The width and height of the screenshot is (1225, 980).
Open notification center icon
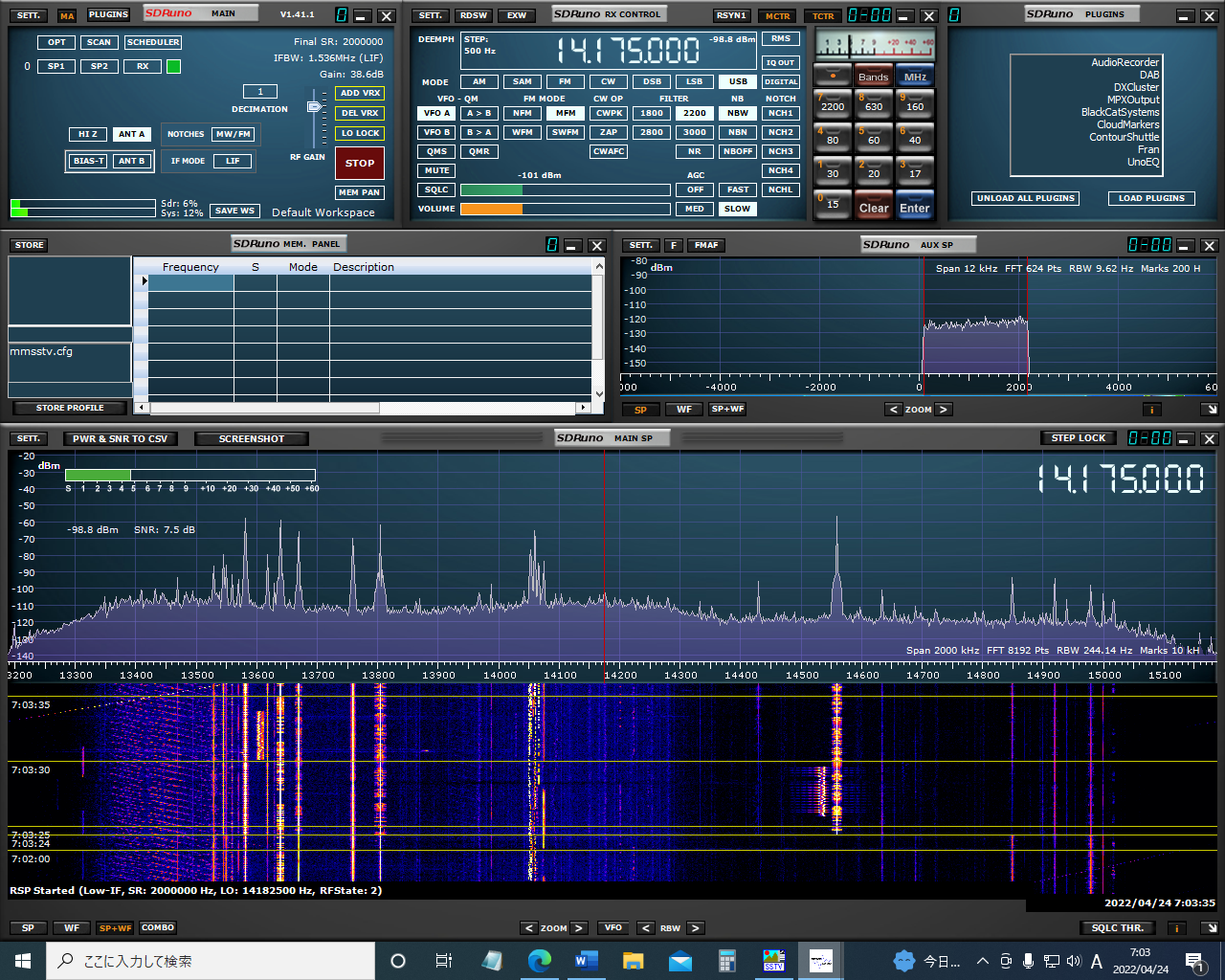1194,961
